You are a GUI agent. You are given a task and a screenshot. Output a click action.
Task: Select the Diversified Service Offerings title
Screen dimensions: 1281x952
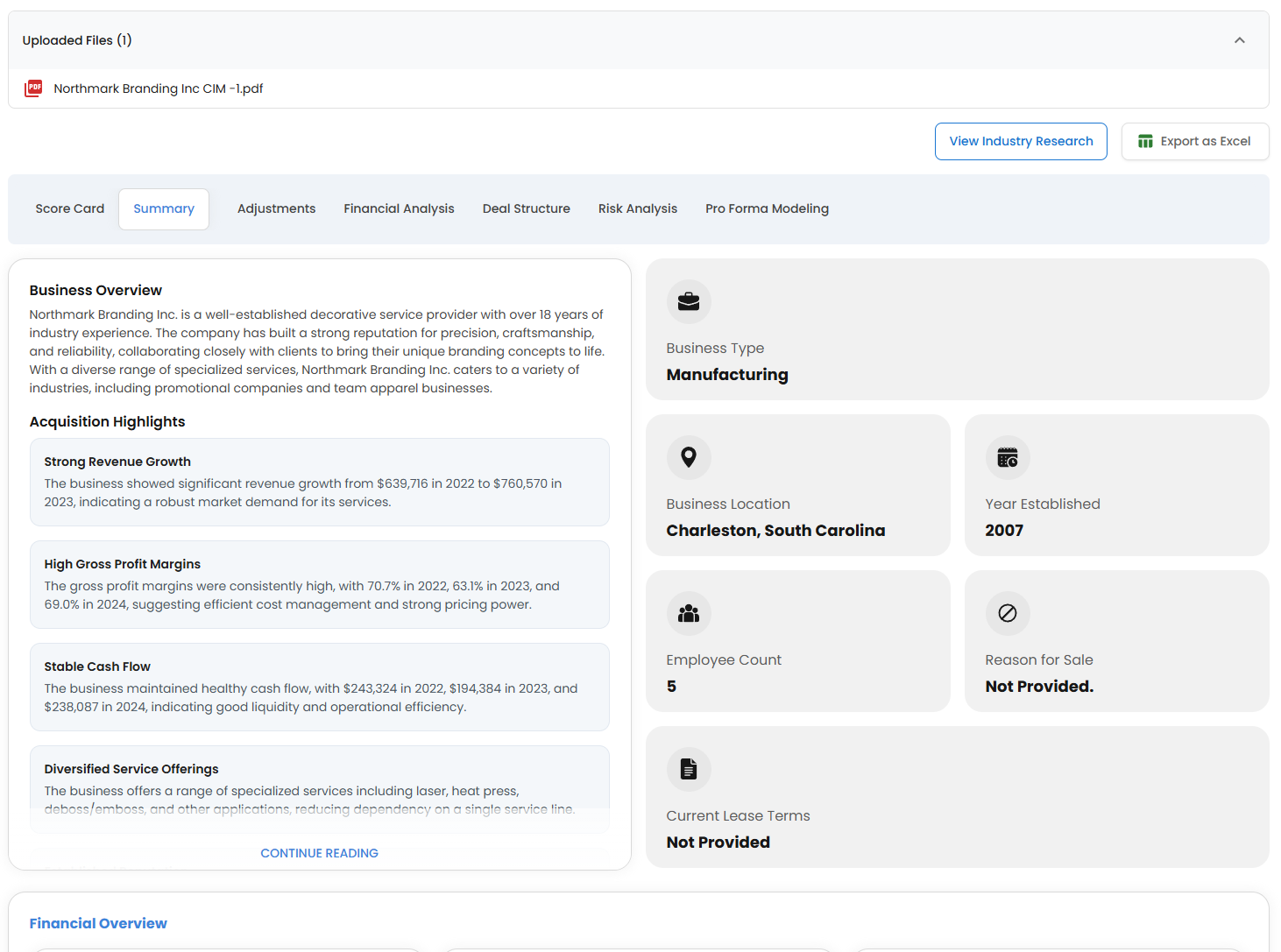pyautogui.click(x=131, y=769)
